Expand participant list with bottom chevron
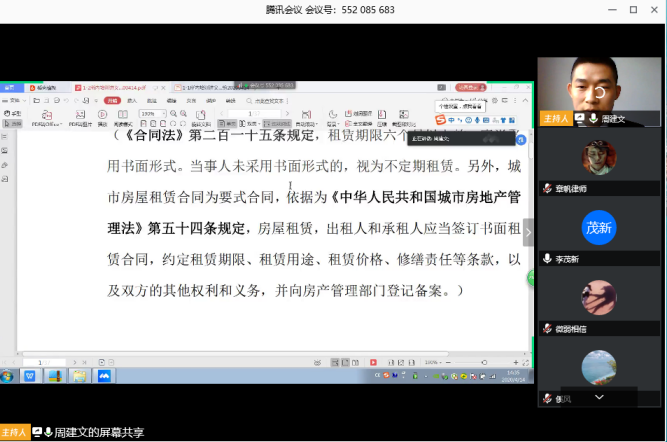Screen dimensions: 667x442 click(599, 397)
